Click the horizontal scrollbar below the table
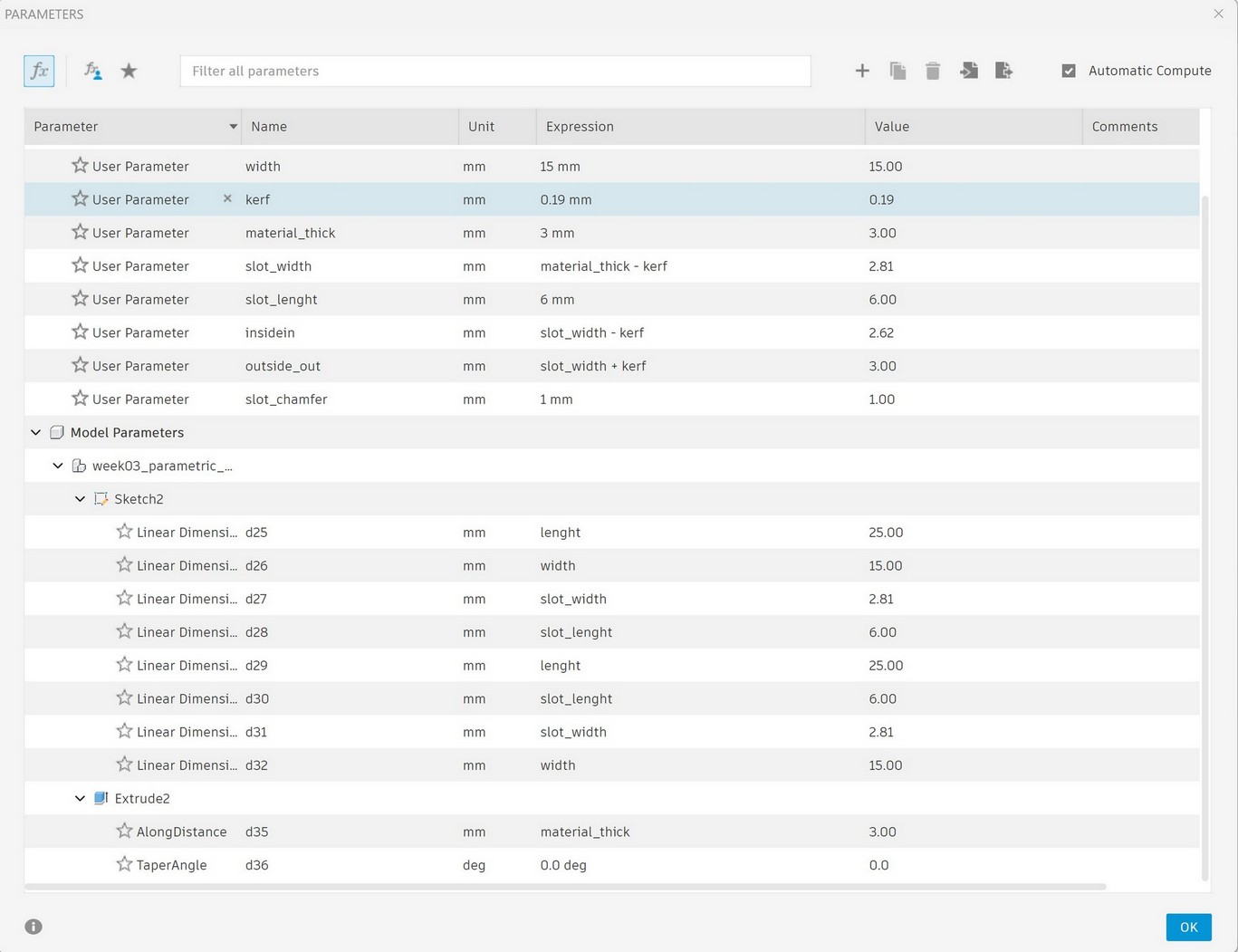This screenshot has height=952, width=1238. [x=565, y=887]
